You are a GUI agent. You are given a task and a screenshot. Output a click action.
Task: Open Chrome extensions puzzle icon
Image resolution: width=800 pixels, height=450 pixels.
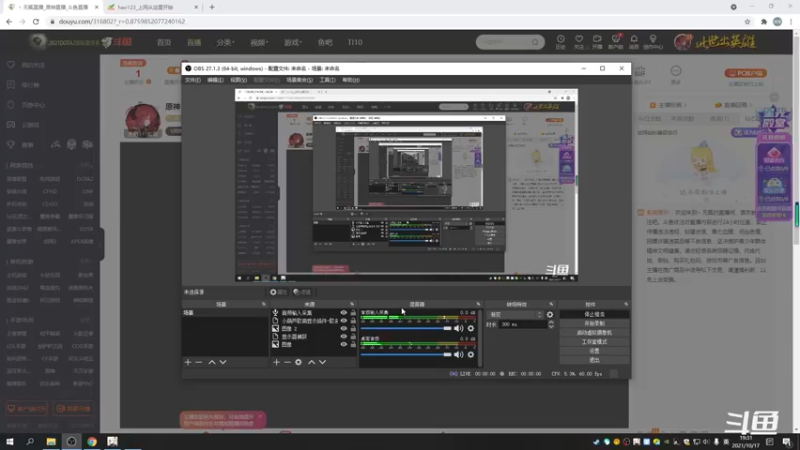point(764,21)
